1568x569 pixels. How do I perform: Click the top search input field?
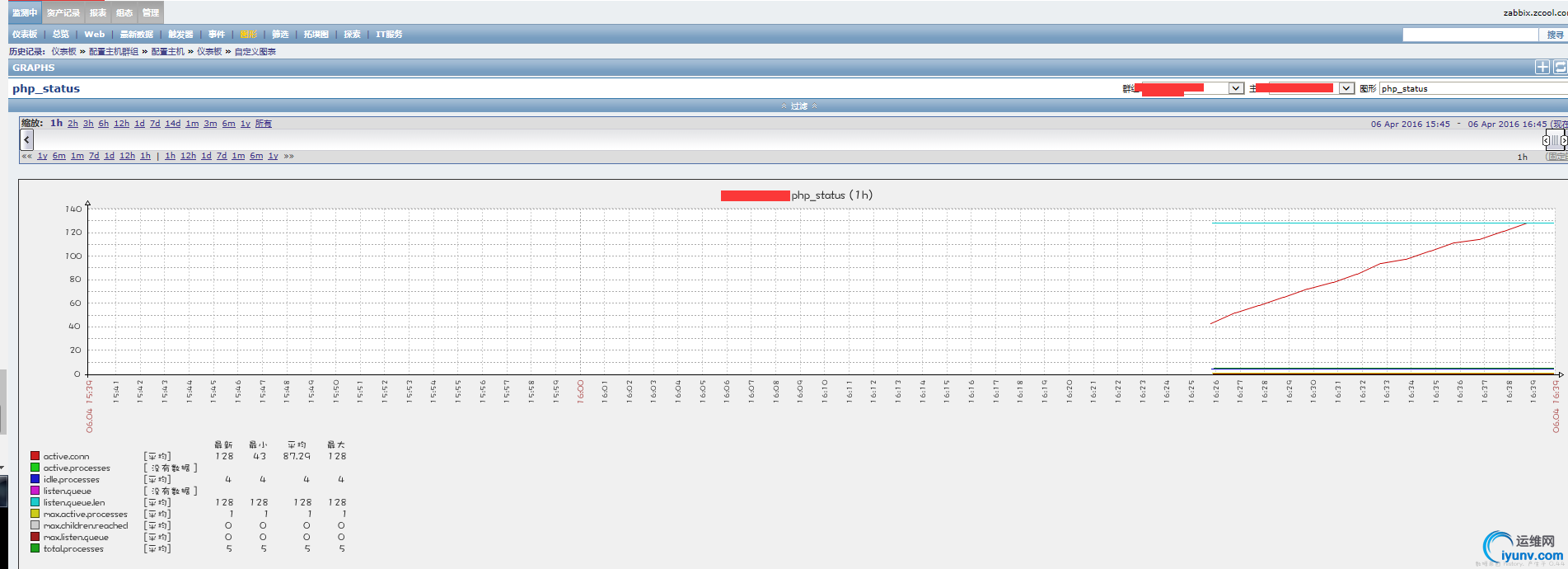[1471, 35]
